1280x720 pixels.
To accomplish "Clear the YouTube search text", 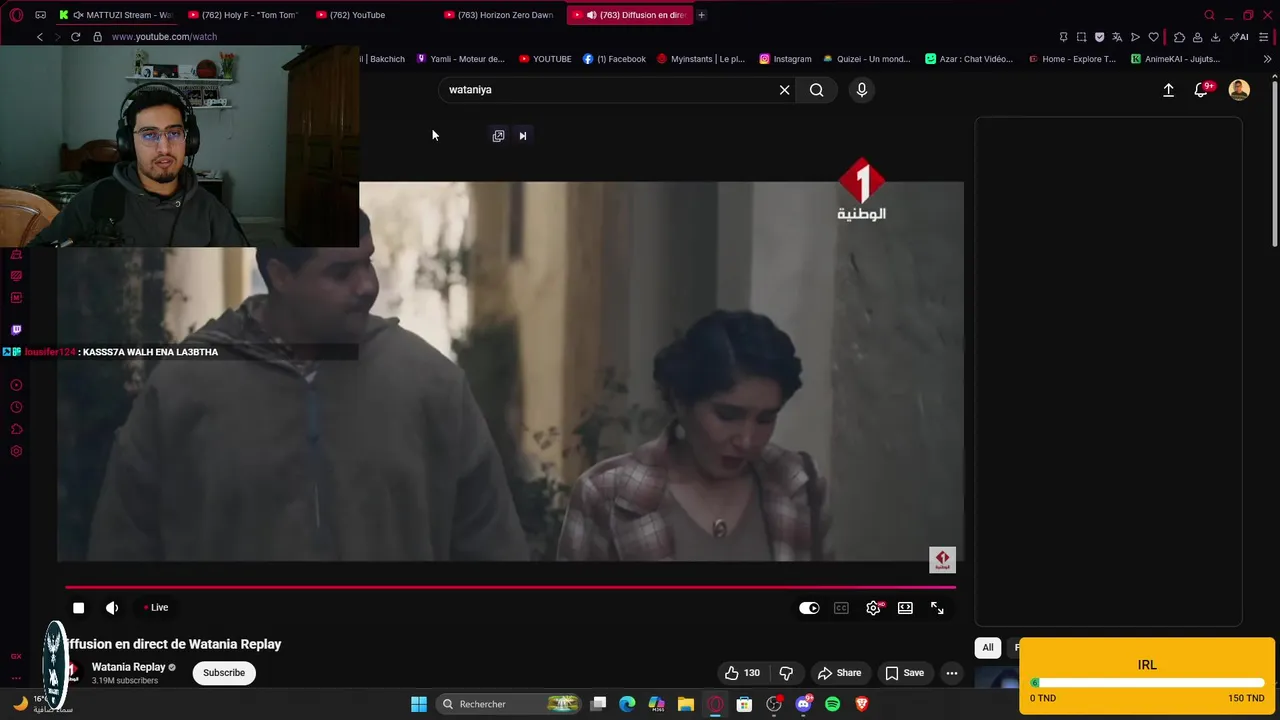I will [785, 90].
